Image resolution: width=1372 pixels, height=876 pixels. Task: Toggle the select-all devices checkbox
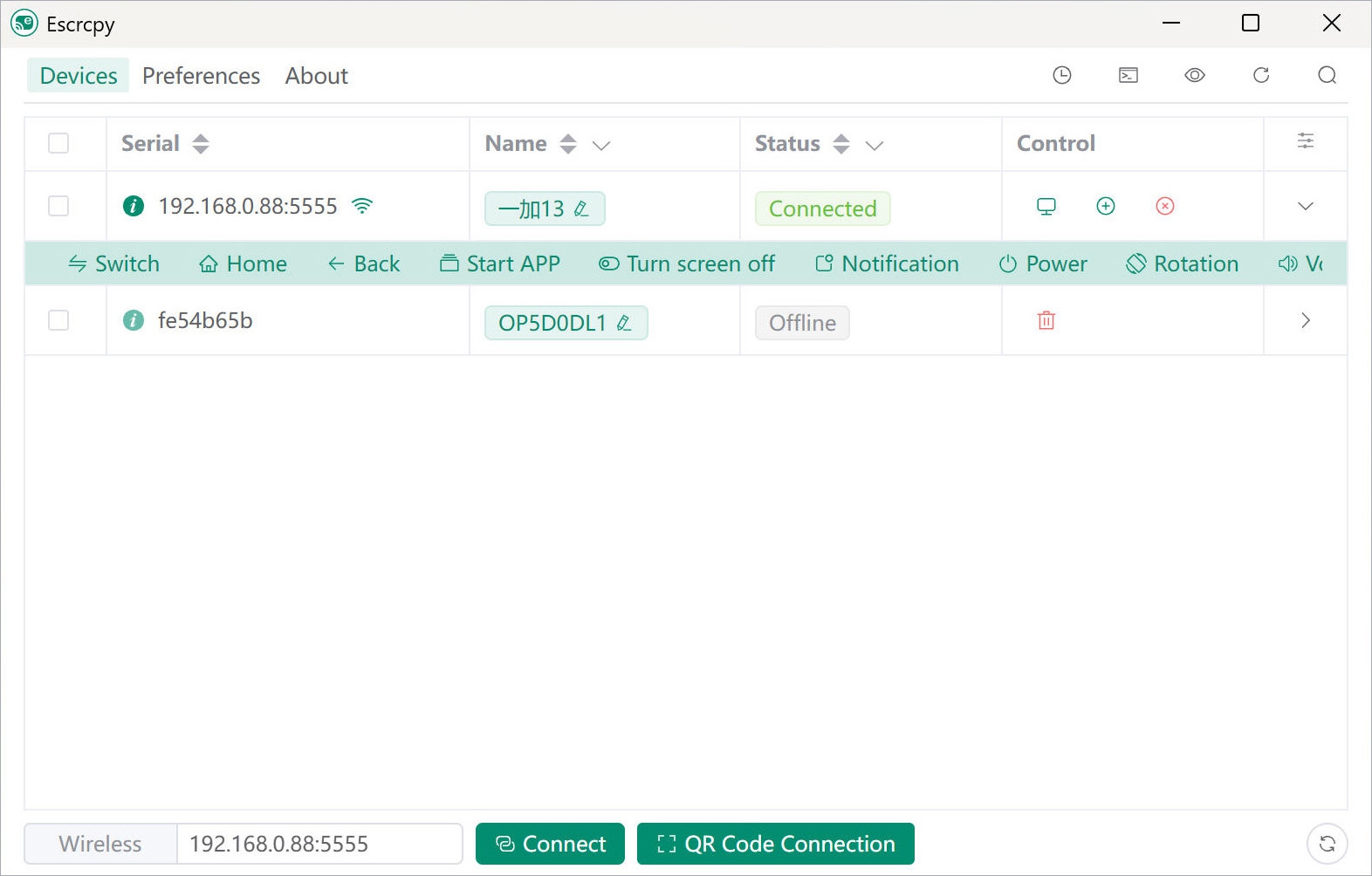(x=58, y=143)
